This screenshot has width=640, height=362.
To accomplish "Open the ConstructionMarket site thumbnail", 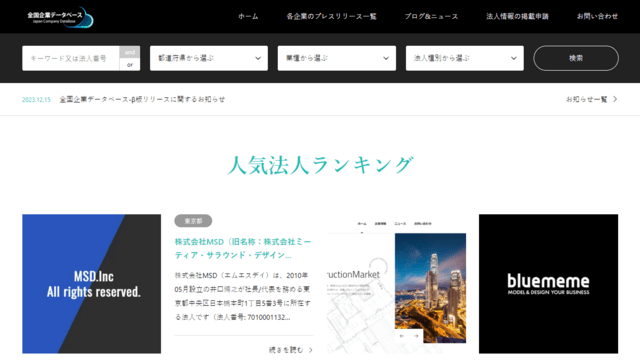I will pos(396,284).
